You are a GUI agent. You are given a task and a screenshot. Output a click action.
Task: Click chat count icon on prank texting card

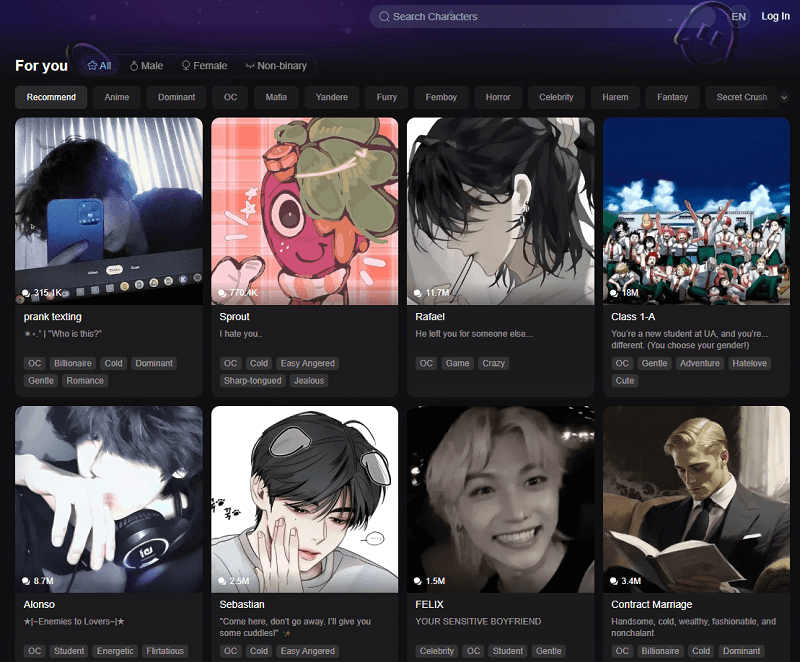26,293
